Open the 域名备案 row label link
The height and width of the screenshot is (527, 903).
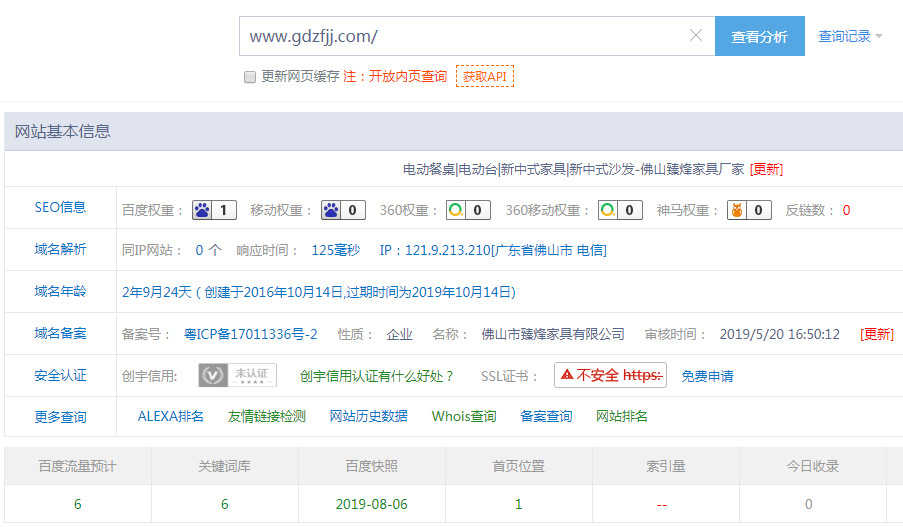coord(60,333)
